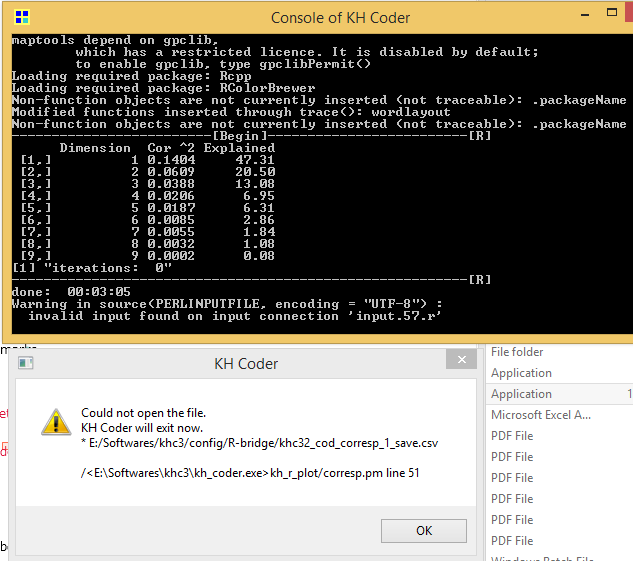The image size is (633, 561).
Task: Click 'Modified functions inserted through trace()' line
Action: pyautogui.click(x=231, y=112)
